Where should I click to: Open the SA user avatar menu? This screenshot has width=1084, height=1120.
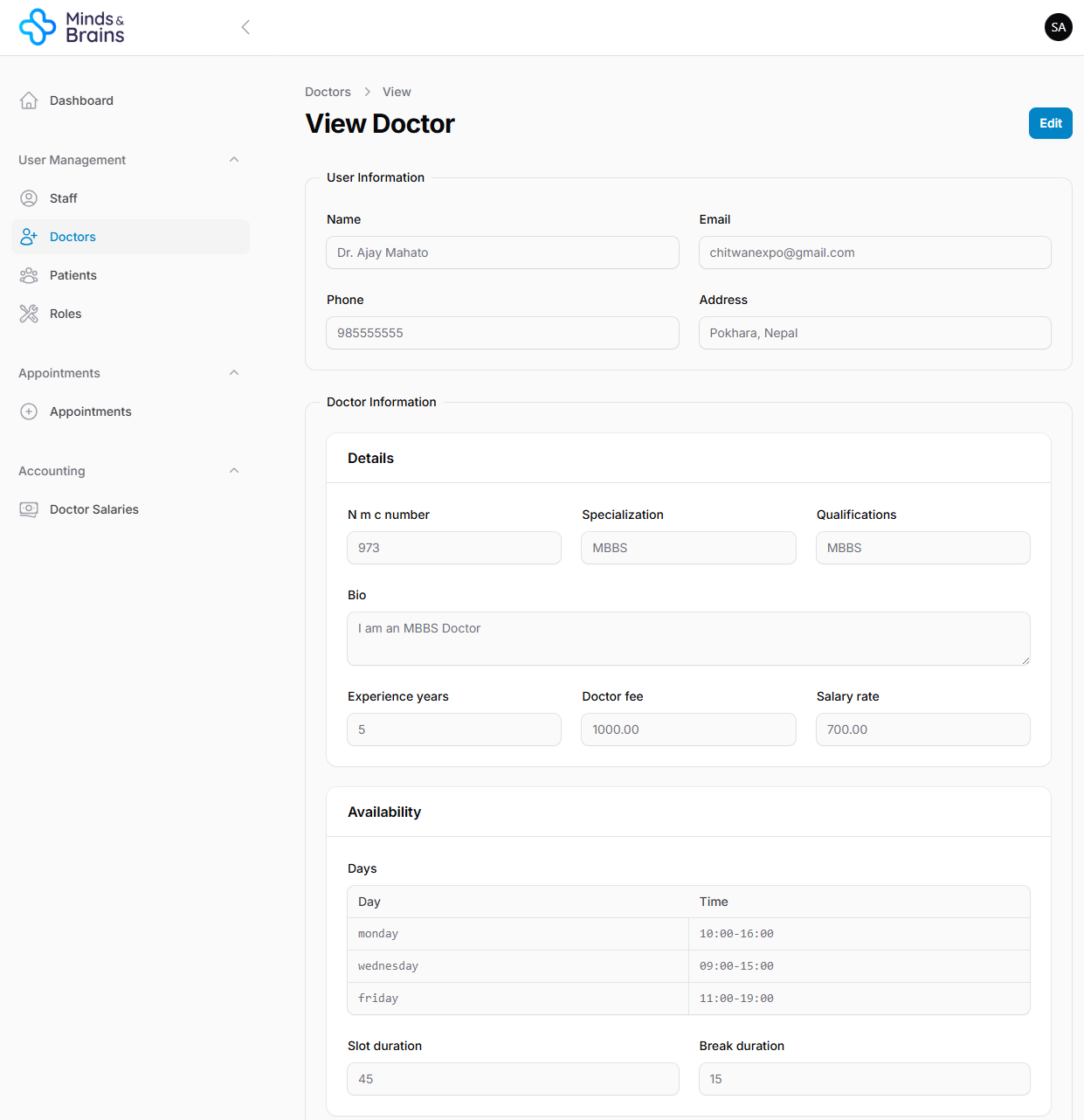click(1058, 27)
